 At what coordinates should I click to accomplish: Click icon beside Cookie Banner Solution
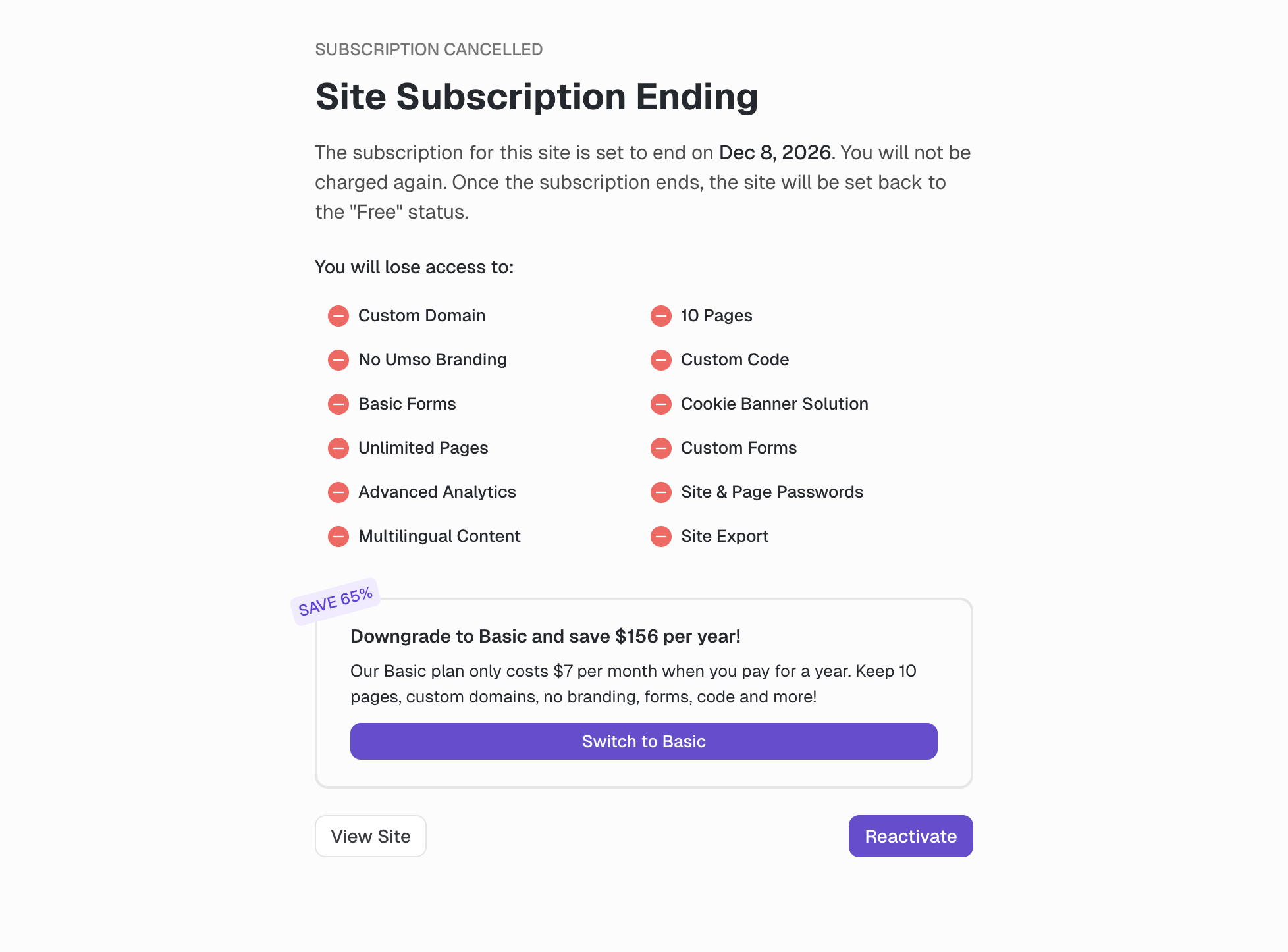tap(661, 404)
